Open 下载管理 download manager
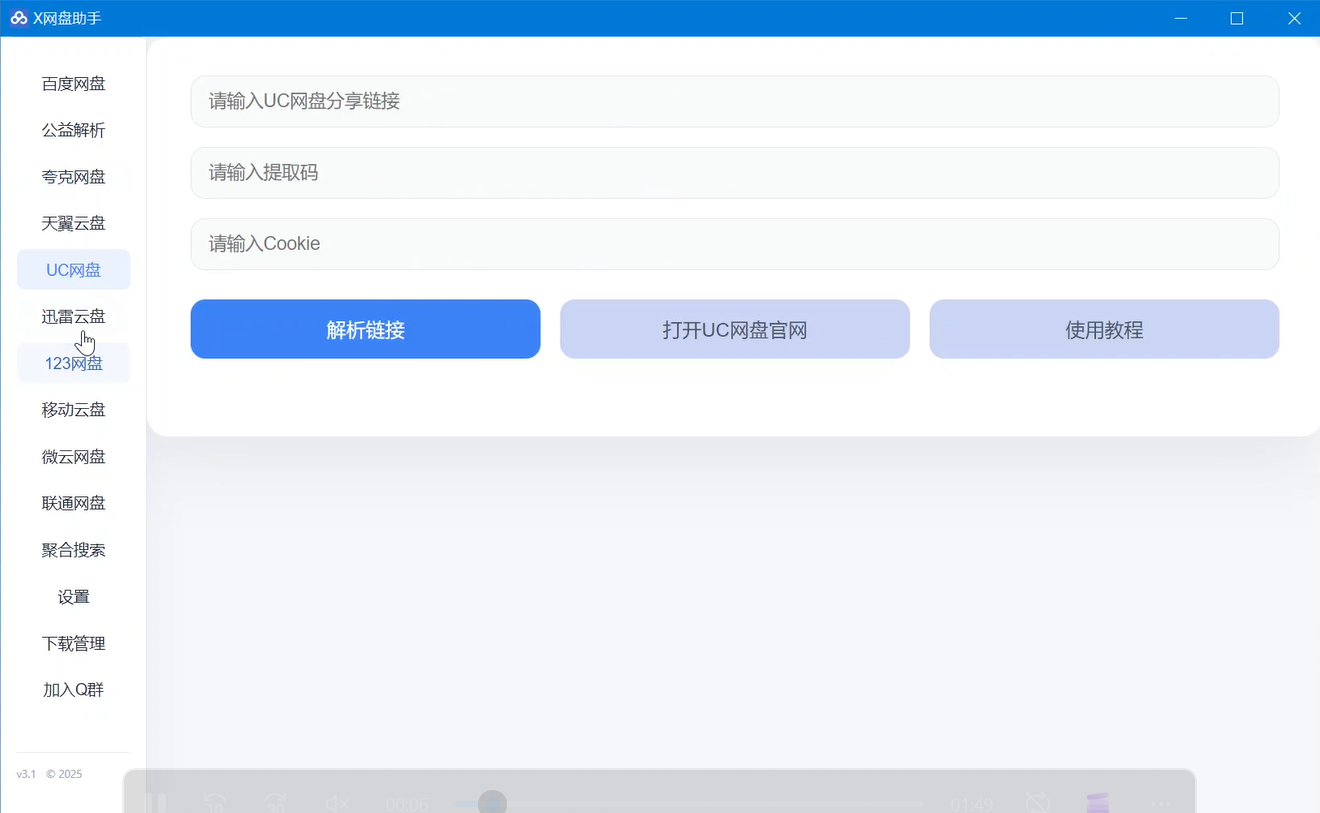Image resolution: width=1320 pixels, height=813 pixels. coord(73,643)
